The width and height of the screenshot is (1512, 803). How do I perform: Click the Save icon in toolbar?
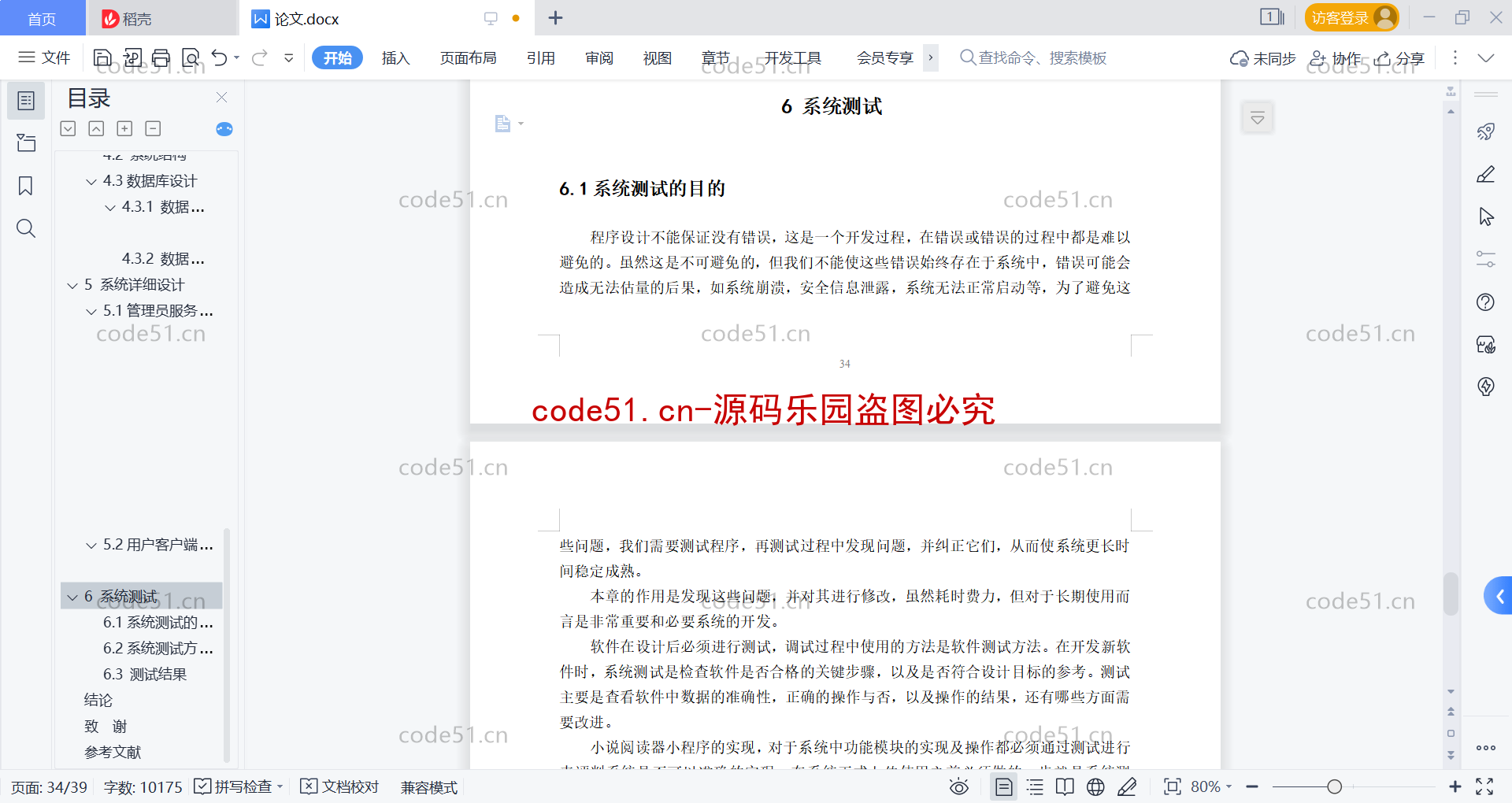pyautogui.click(x=102, y=57)
